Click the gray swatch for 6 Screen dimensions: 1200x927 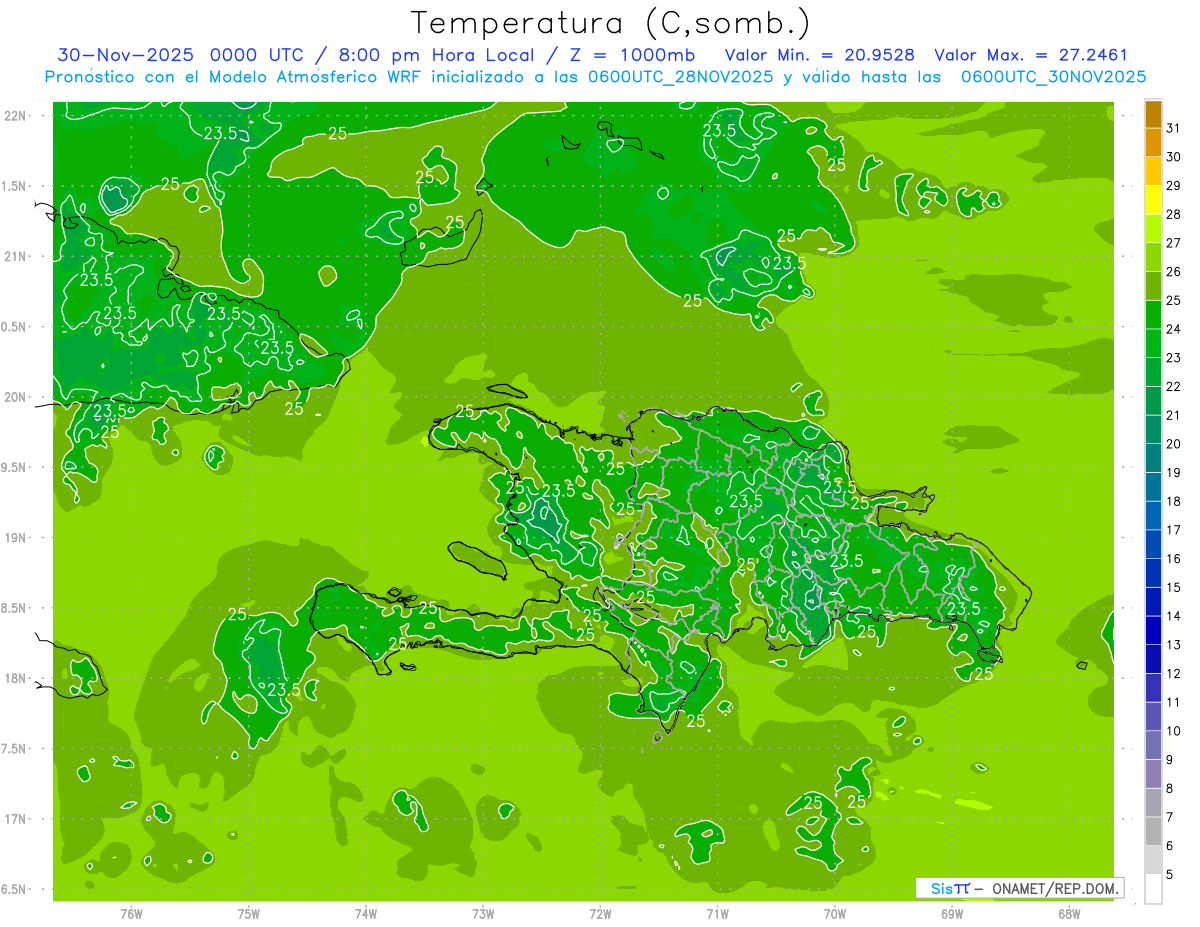click(1153, 832)
